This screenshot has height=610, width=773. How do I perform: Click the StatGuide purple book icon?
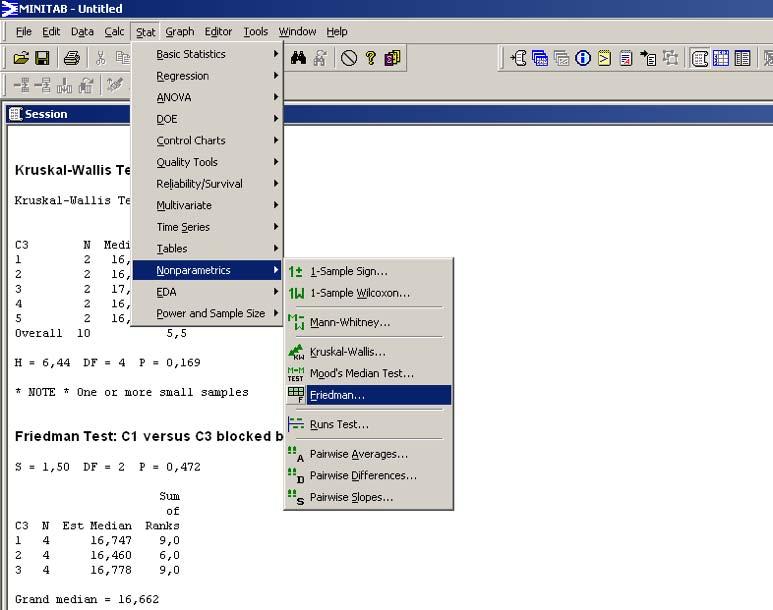pyautogui.click(x=392, y=58)
